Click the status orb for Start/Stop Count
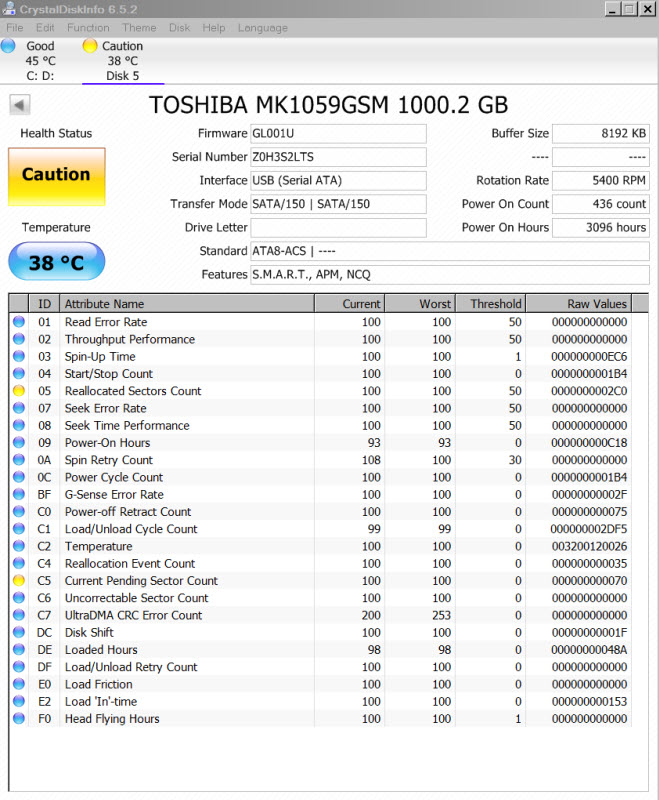 click(19, 373)
